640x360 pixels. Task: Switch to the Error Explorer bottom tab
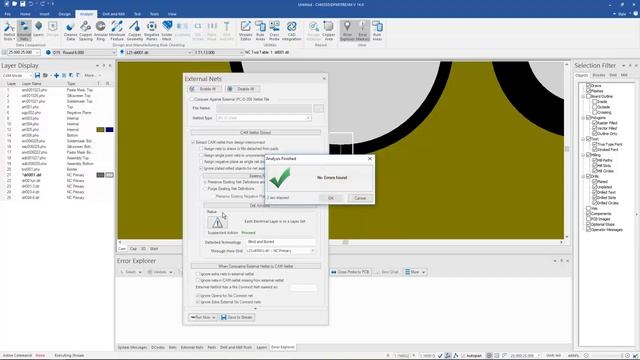[x=282, y=347]
